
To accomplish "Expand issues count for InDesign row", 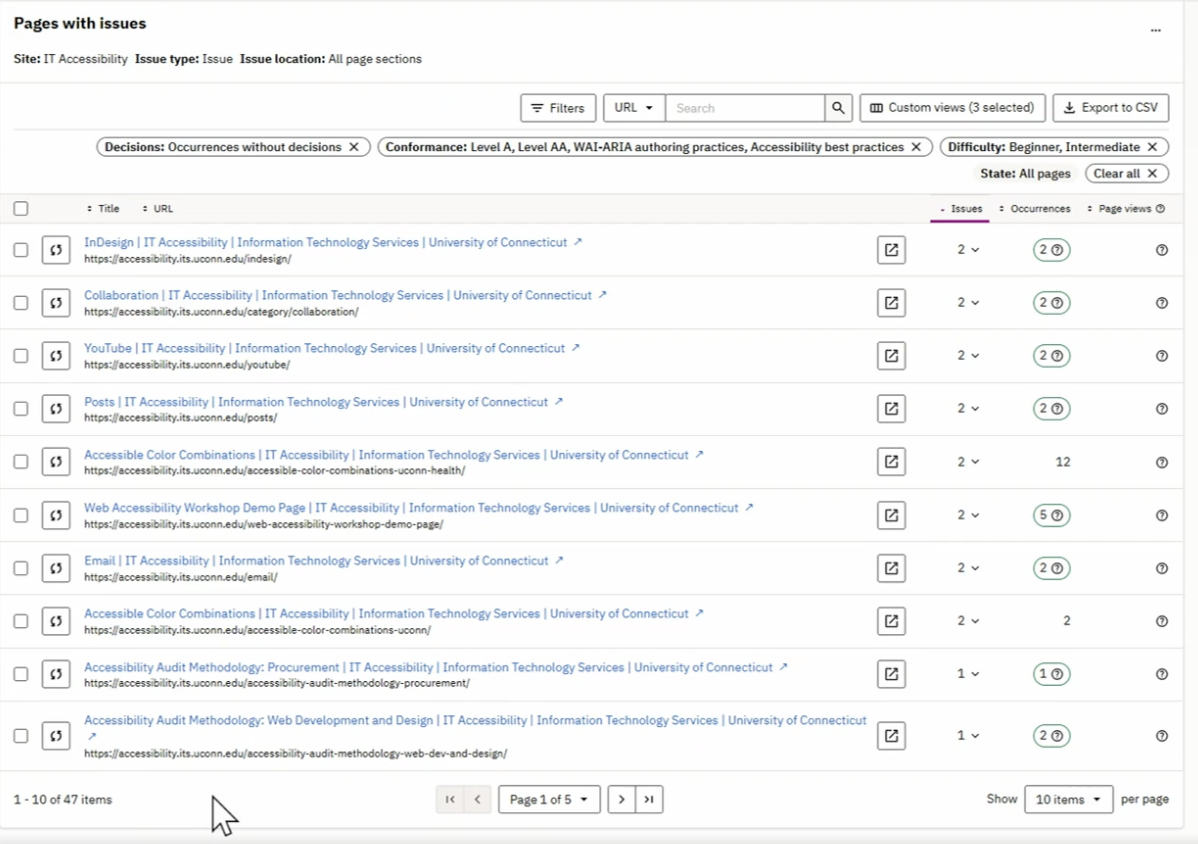I will [968, 250].
